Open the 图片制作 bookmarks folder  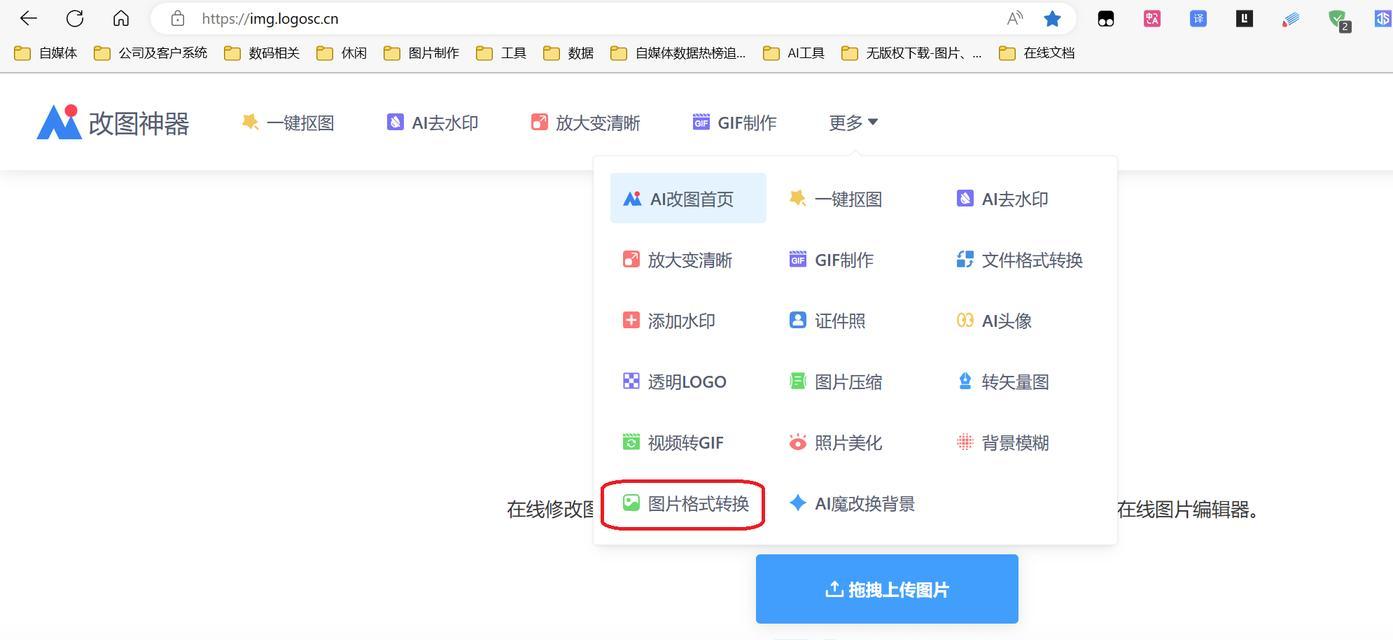coord(421,53)
